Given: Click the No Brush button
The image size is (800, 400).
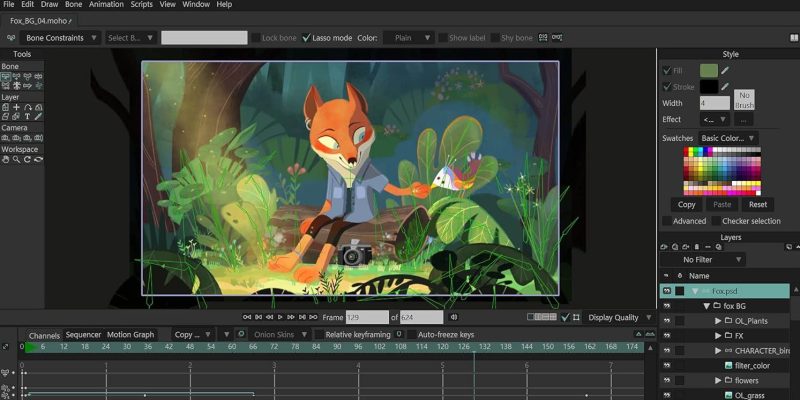Looking at the screenshot, I should tap(744, 100).
